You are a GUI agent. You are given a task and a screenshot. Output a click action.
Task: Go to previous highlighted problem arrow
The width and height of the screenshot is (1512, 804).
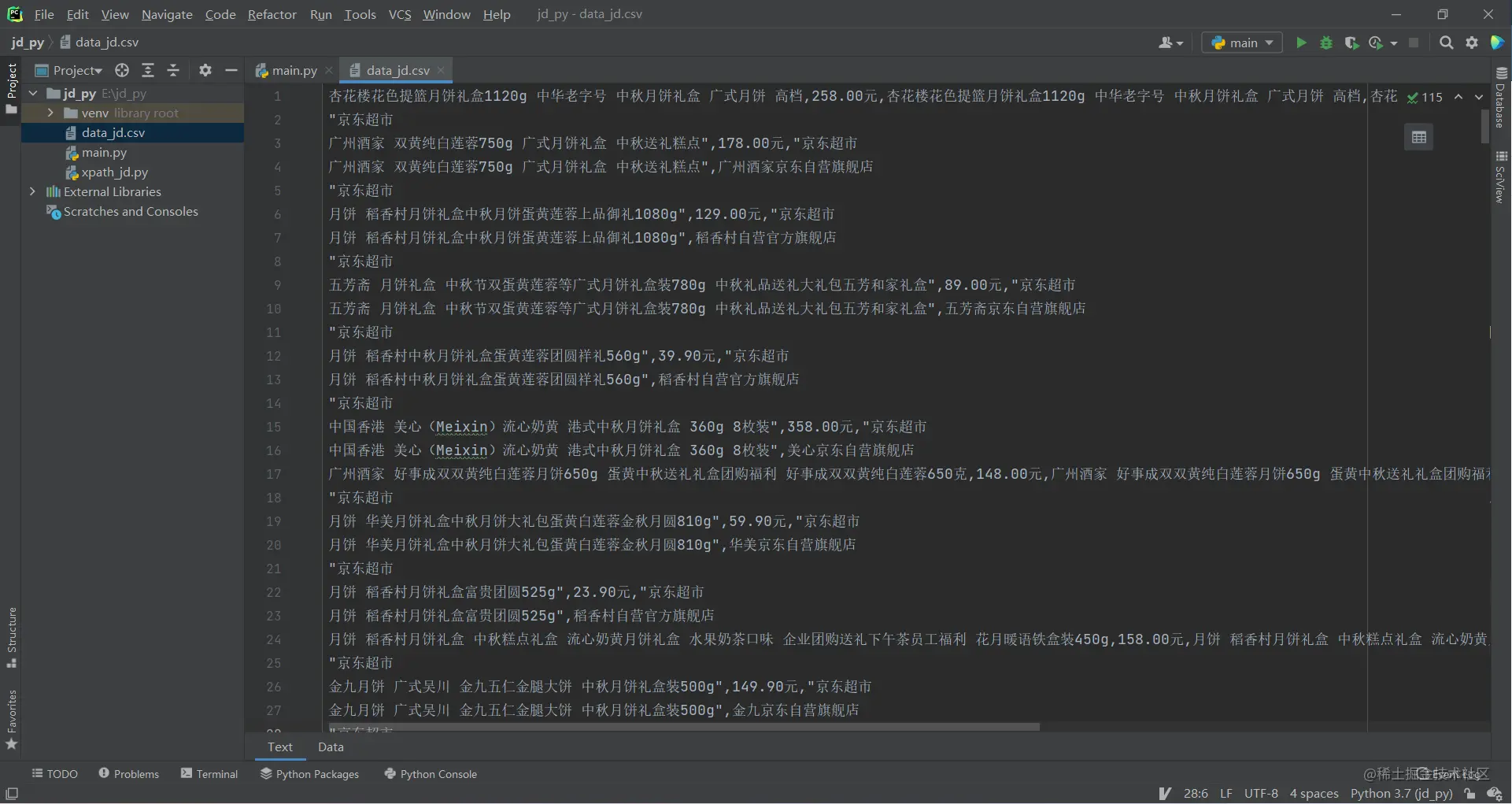click(x=1458, y=97)
